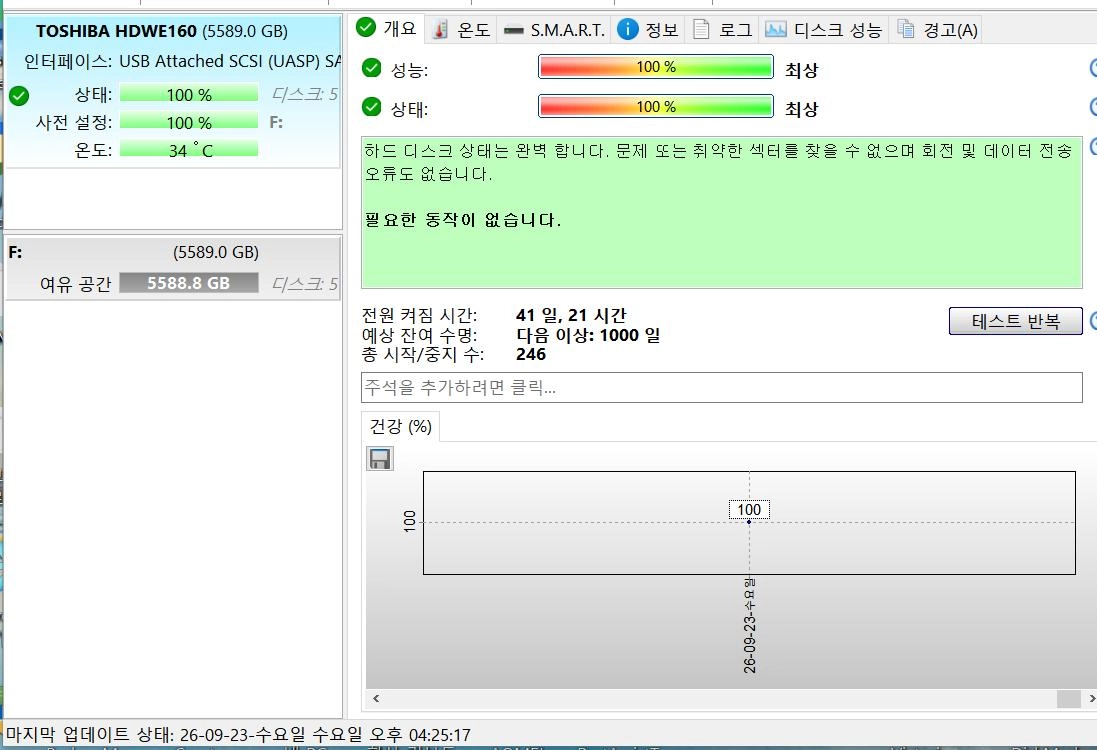This screenshot has width=1097, height=750.
Task: Click the graph scroll left arrow
Action: click(376, 698)
